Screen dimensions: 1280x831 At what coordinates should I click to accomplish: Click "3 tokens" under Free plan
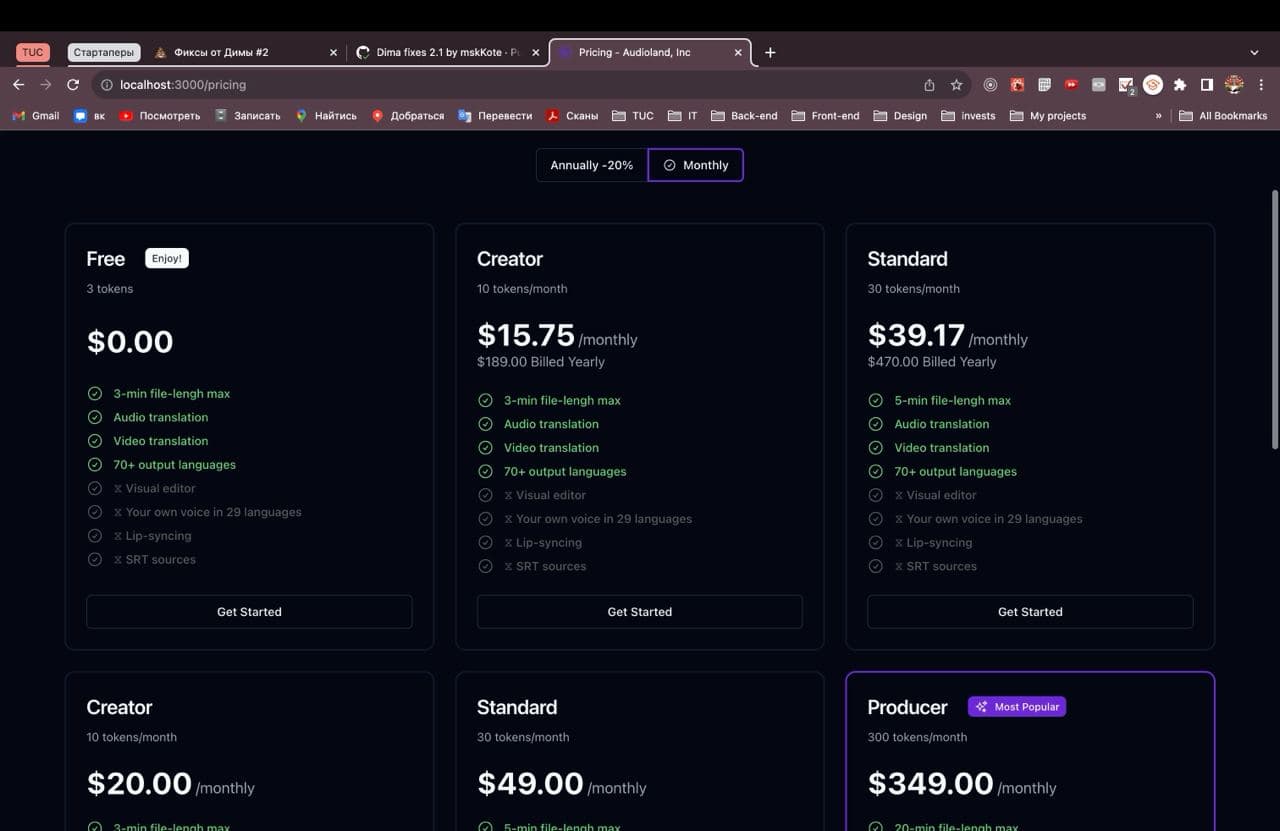coord(109,289)
